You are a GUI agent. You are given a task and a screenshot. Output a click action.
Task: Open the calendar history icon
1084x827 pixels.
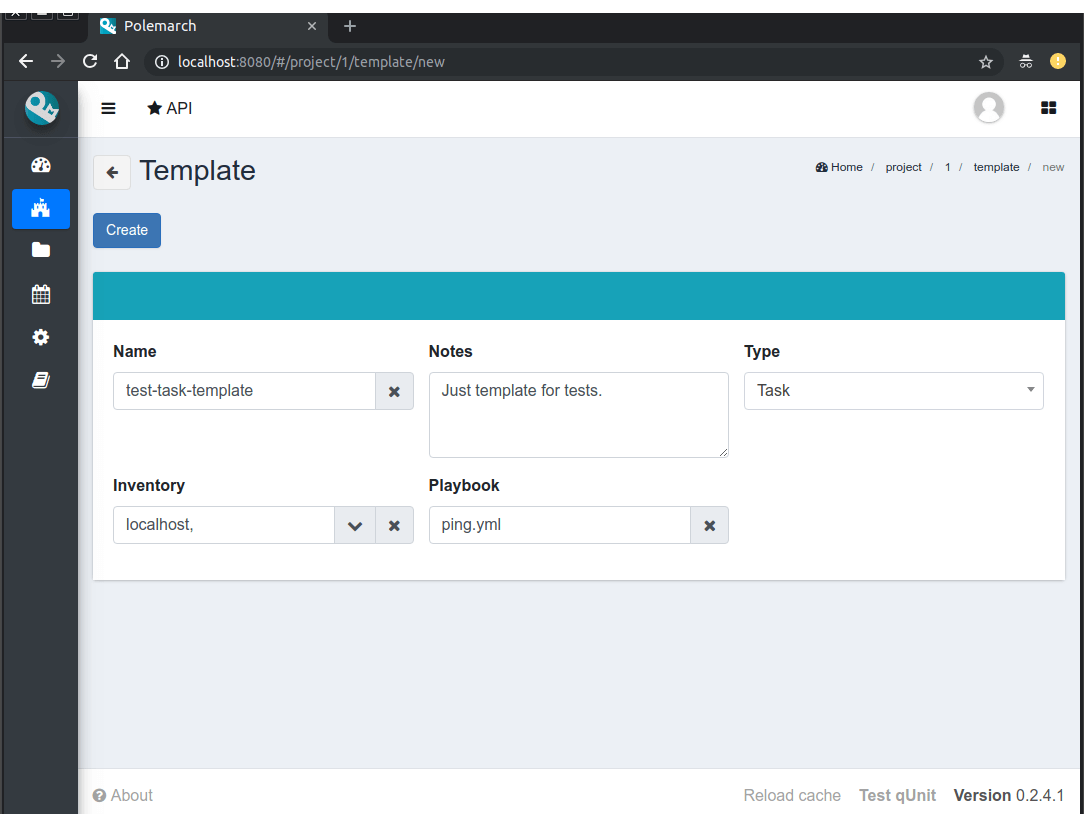click(41, 294)
